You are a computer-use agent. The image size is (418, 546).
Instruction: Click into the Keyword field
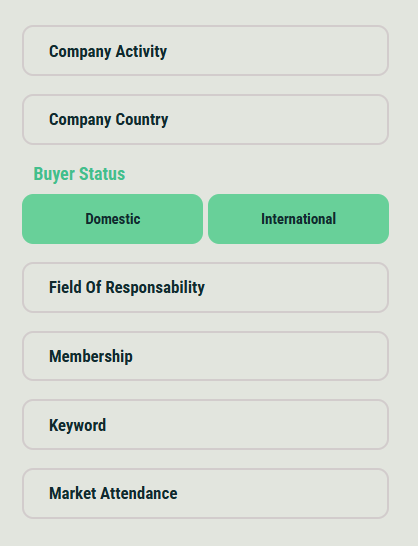[x=206, y=424]
